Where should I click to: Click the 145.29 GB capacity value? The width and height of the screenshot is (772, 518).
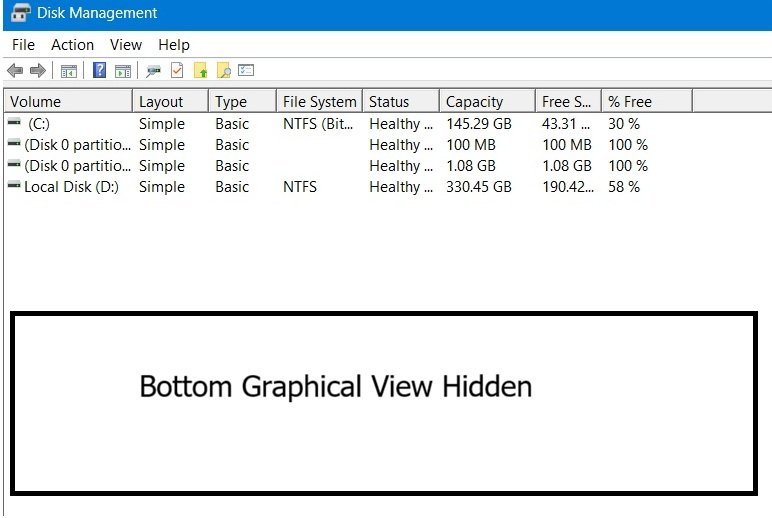pyautogui.click(x=479, y=124)
